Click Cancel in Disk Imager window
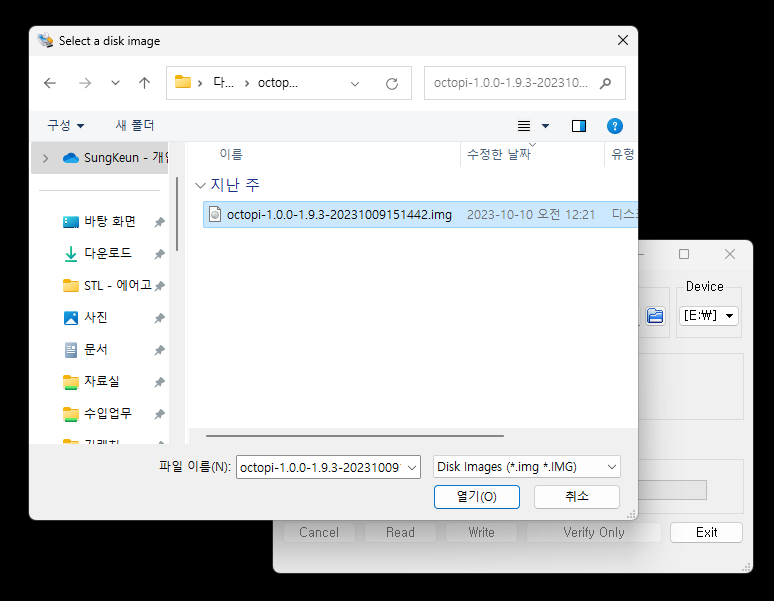 (319, 532)
